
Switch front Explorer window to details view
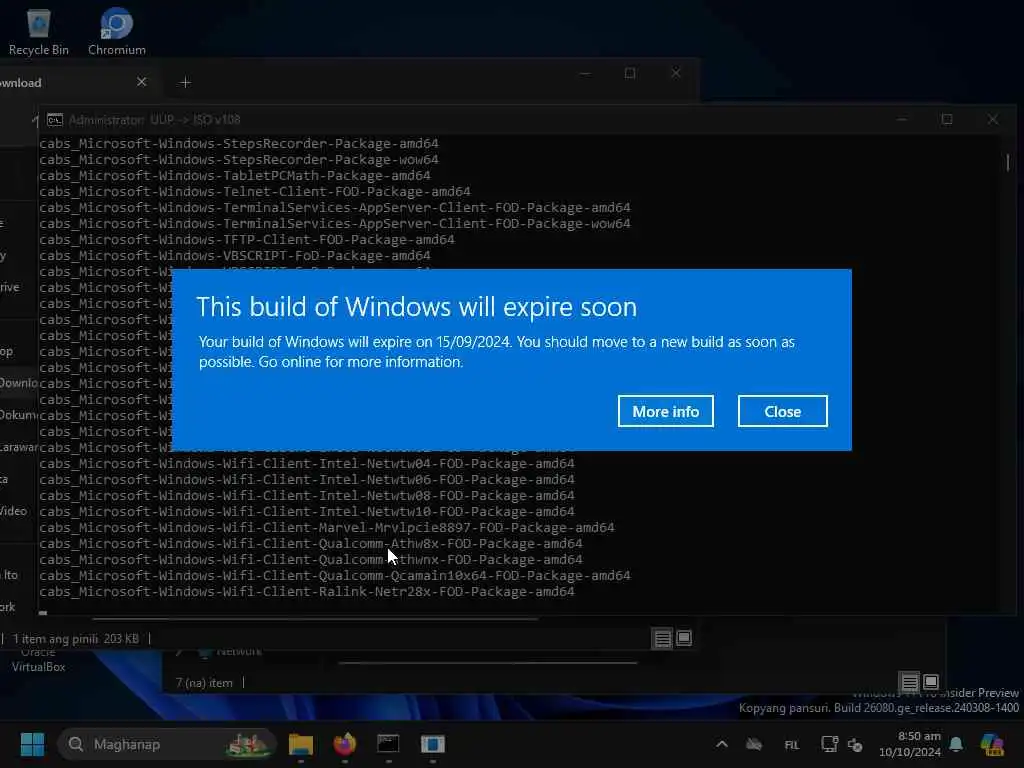(x=663, y=638)
